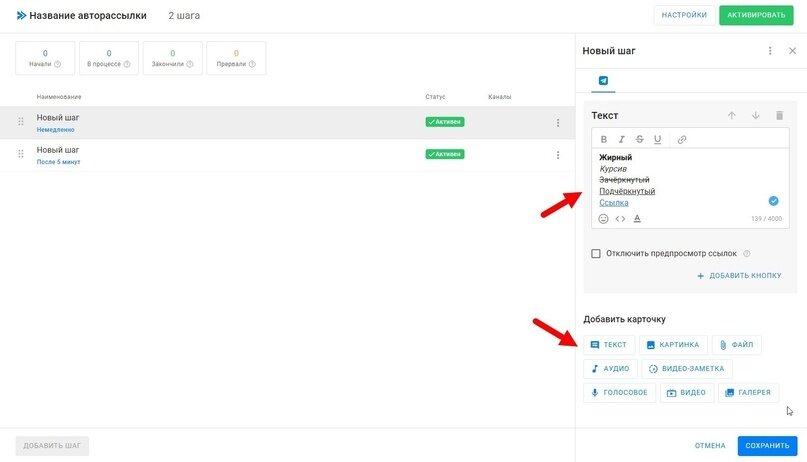The height and width of the screenshot is (462, 807).
Task: Move the Текст card down
Action: pos(755,116)
